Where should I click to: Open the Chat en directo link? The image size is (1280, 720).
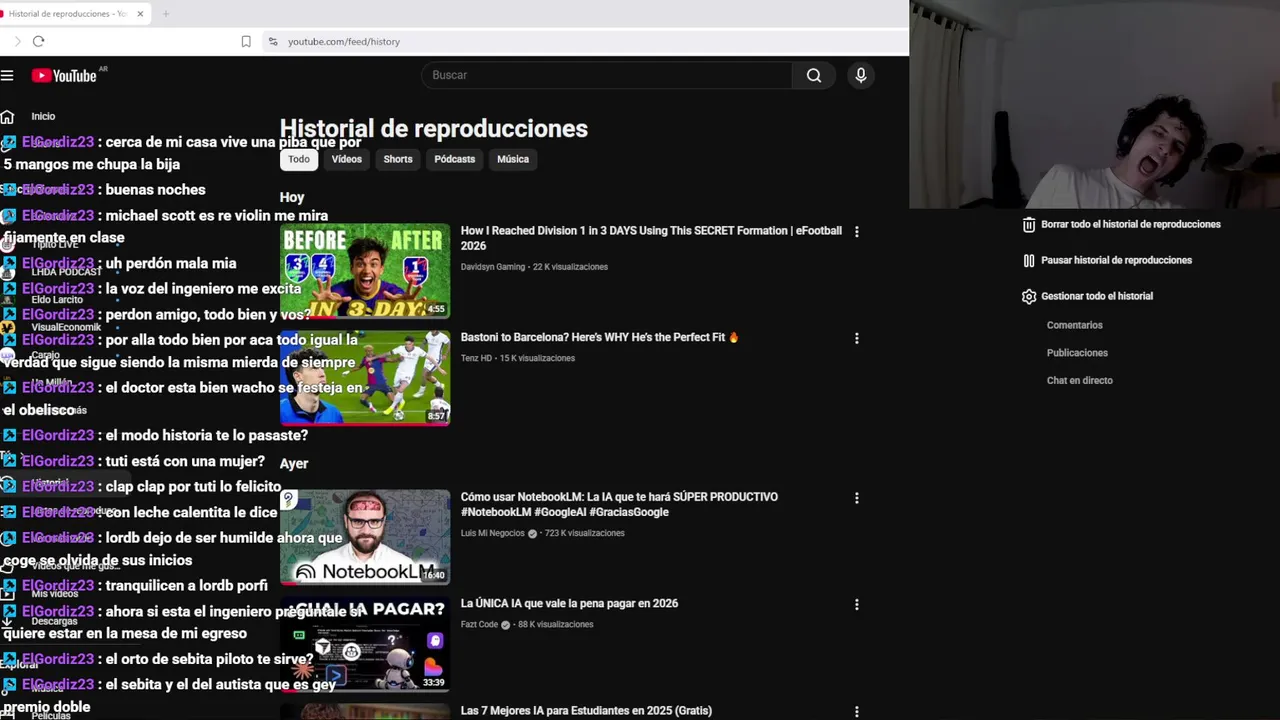1080,380
